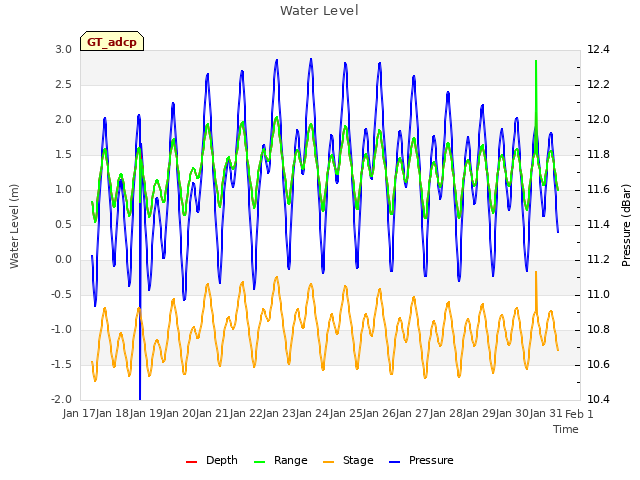The image size is (640, 480).
Task: Click the red Depth legend color marker
Action: pyautogui.click(x=191, y=462)
